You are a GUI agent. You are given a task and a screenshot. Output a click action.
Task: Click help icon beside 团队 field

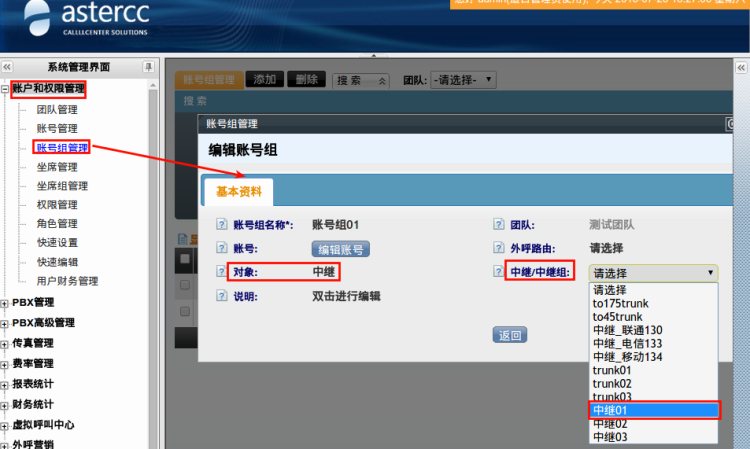point(499,225)
